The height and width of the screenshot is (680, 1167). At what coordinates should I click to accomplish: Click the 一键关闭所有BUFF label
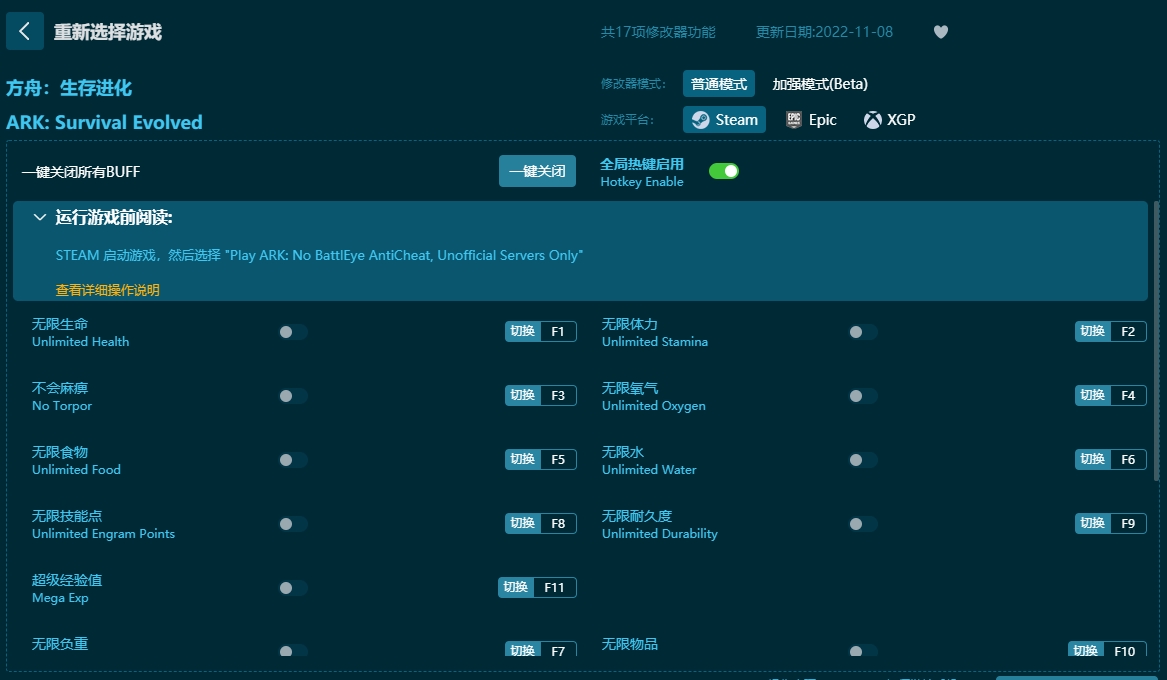pos(81,172)
